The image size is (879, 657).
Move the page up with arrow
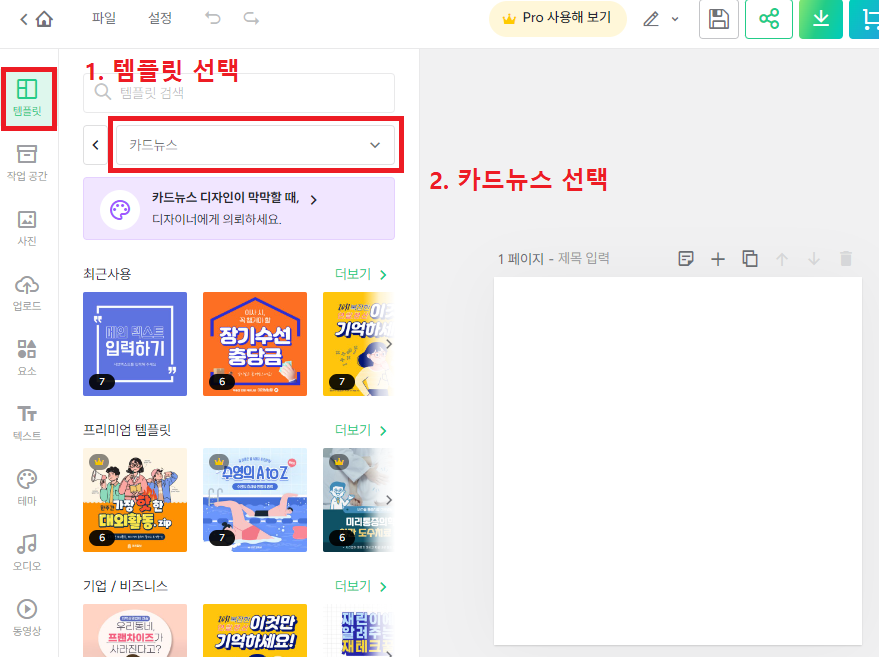tap(782, 258)
